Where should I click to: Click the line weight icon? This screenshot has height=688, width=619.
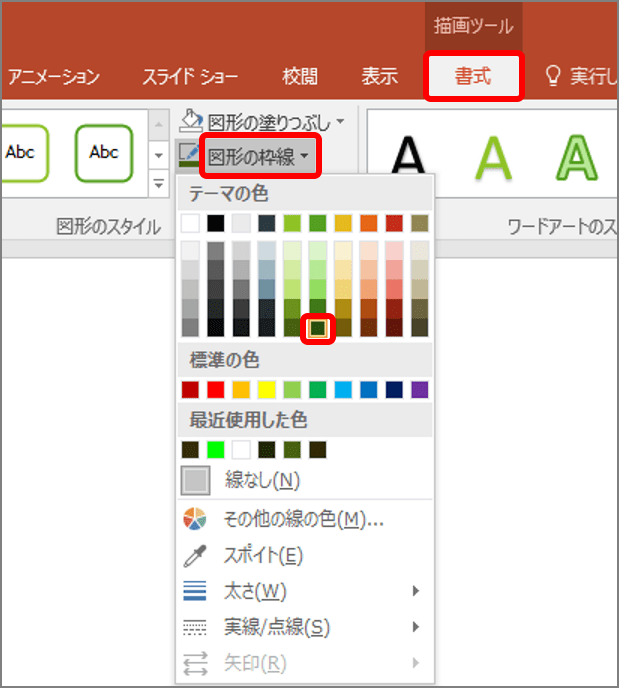pos(195,591)
